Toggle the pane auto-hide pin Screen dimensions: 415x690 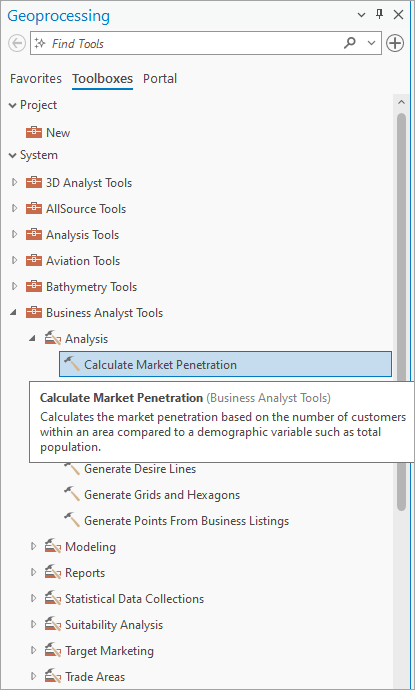pos(379,15)
